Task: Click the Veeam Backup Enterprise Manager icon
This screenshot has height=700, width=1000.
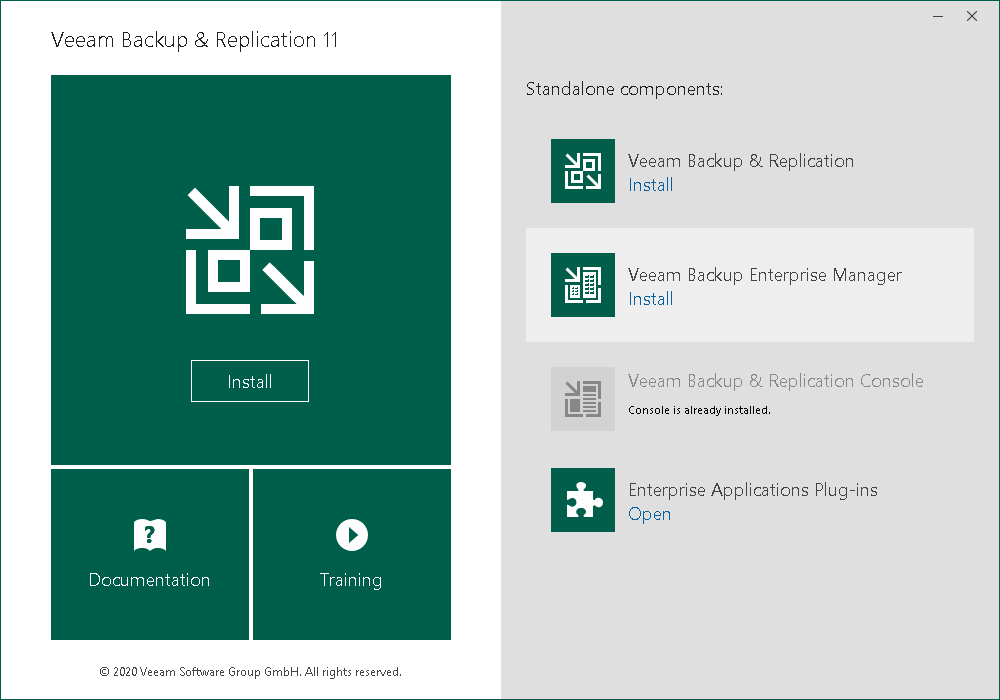Action: pos(583,285)
